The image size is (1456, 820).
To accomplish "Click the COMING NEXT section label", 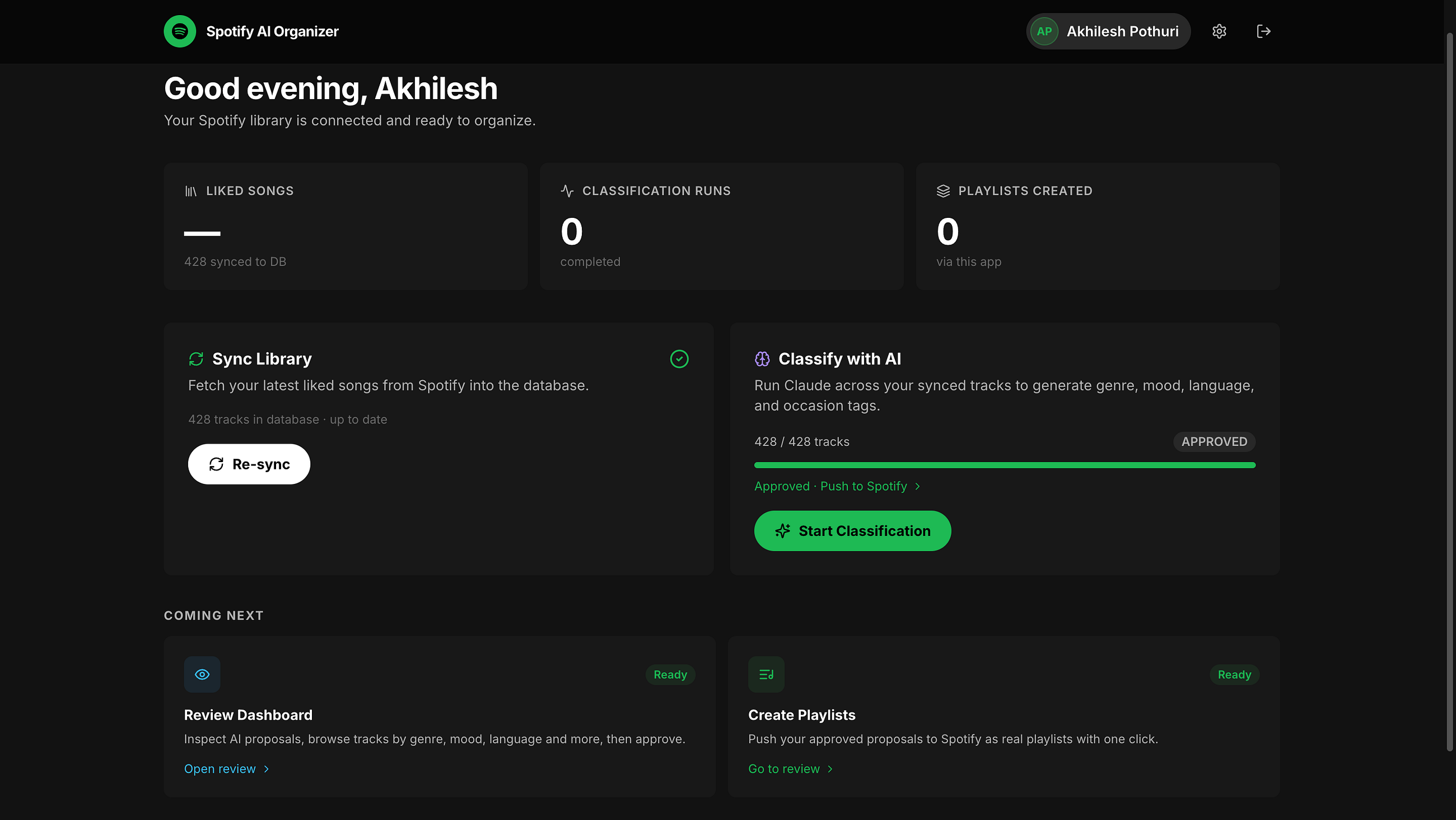I will [x=214, y=616].
